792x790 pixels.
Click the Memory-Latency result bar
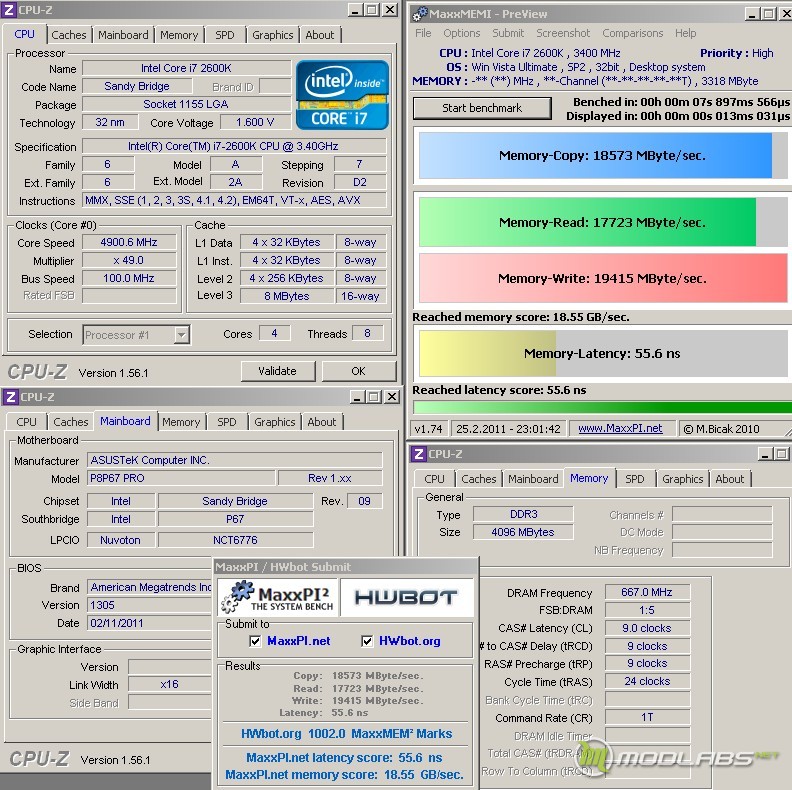603,353
